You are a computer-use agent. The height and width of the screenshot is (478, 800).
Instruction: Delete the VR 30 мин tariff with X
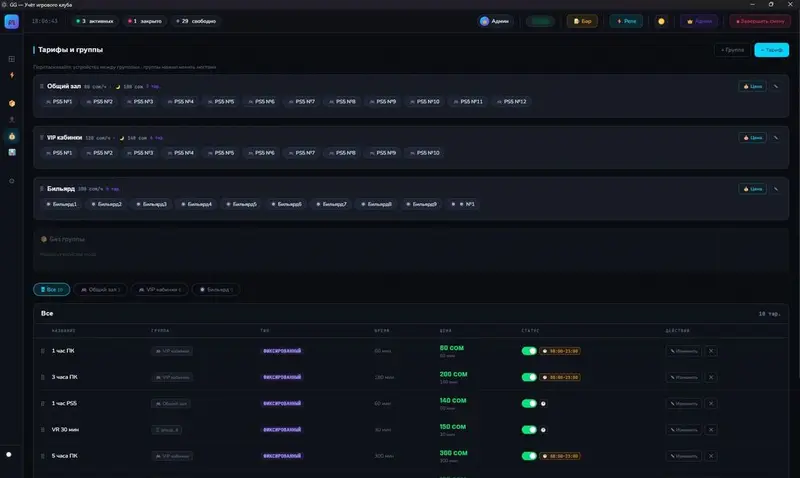711,430
